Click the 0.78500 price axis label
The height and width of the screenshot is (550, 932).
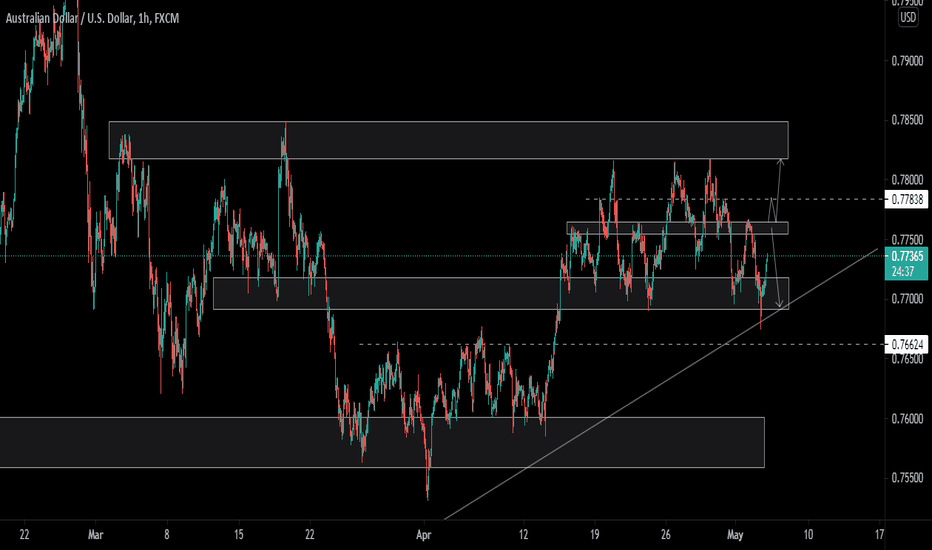(x=907, y=120)
